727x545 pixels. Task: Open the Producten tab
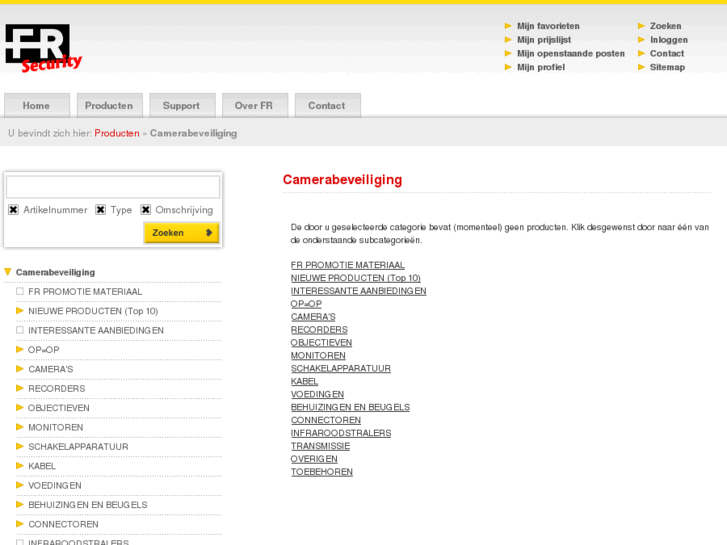(109, 106)
